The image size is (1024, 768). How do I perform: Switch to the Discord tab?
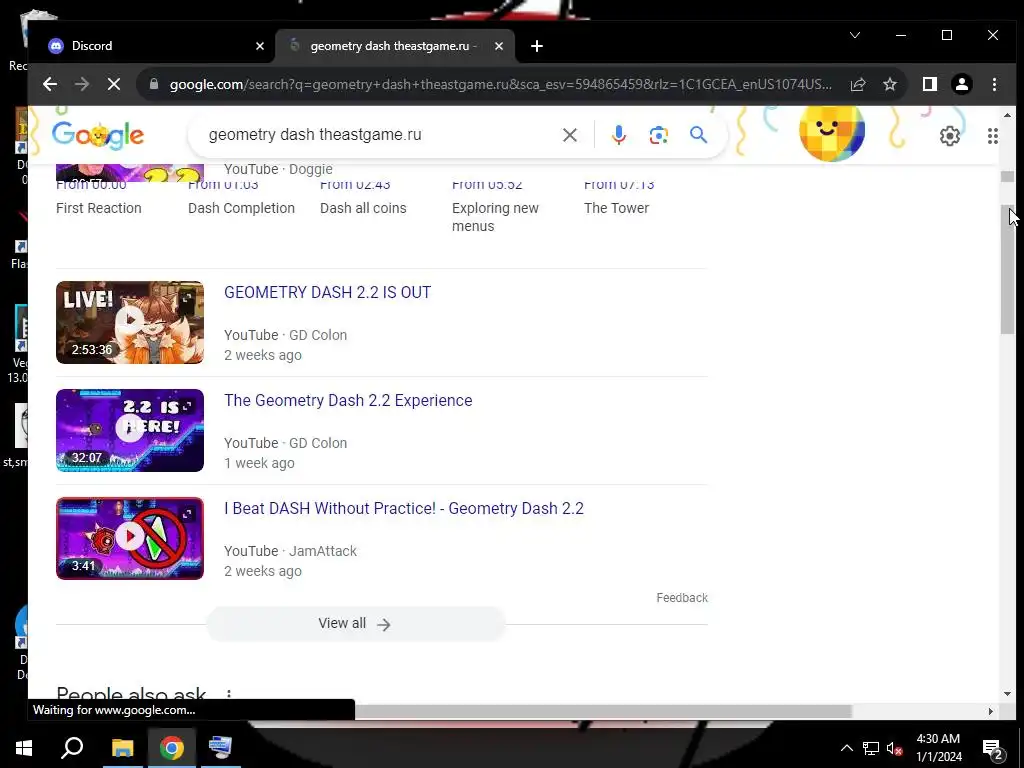click(x=150, y=46)
